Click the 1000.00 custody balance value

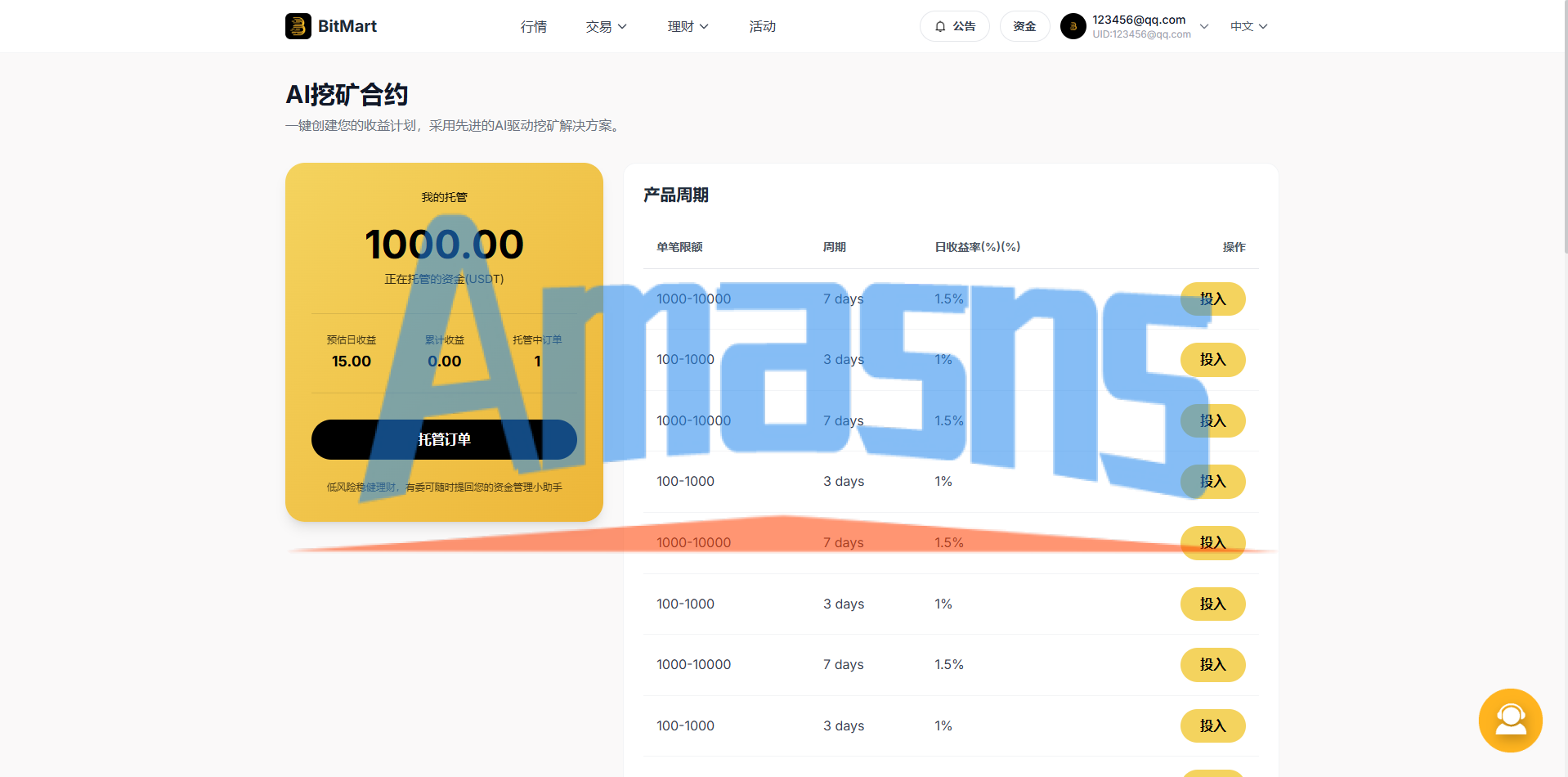(444, 244)
